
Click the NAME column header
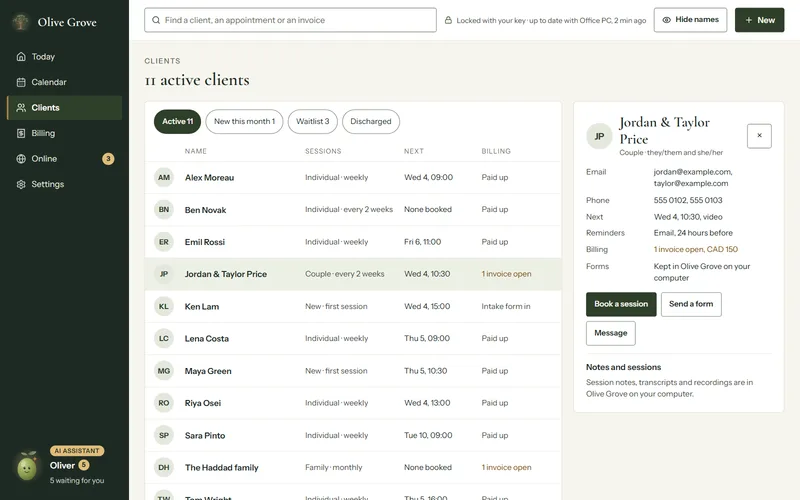tap(196, 151)
